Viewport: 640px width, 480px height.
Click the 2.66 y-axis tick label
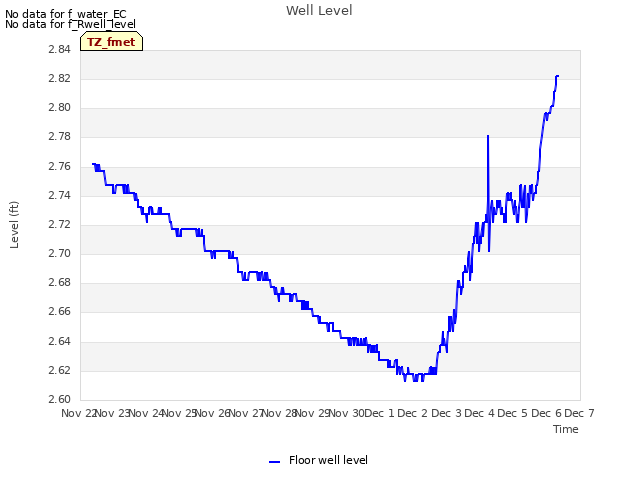coord(59,311)
